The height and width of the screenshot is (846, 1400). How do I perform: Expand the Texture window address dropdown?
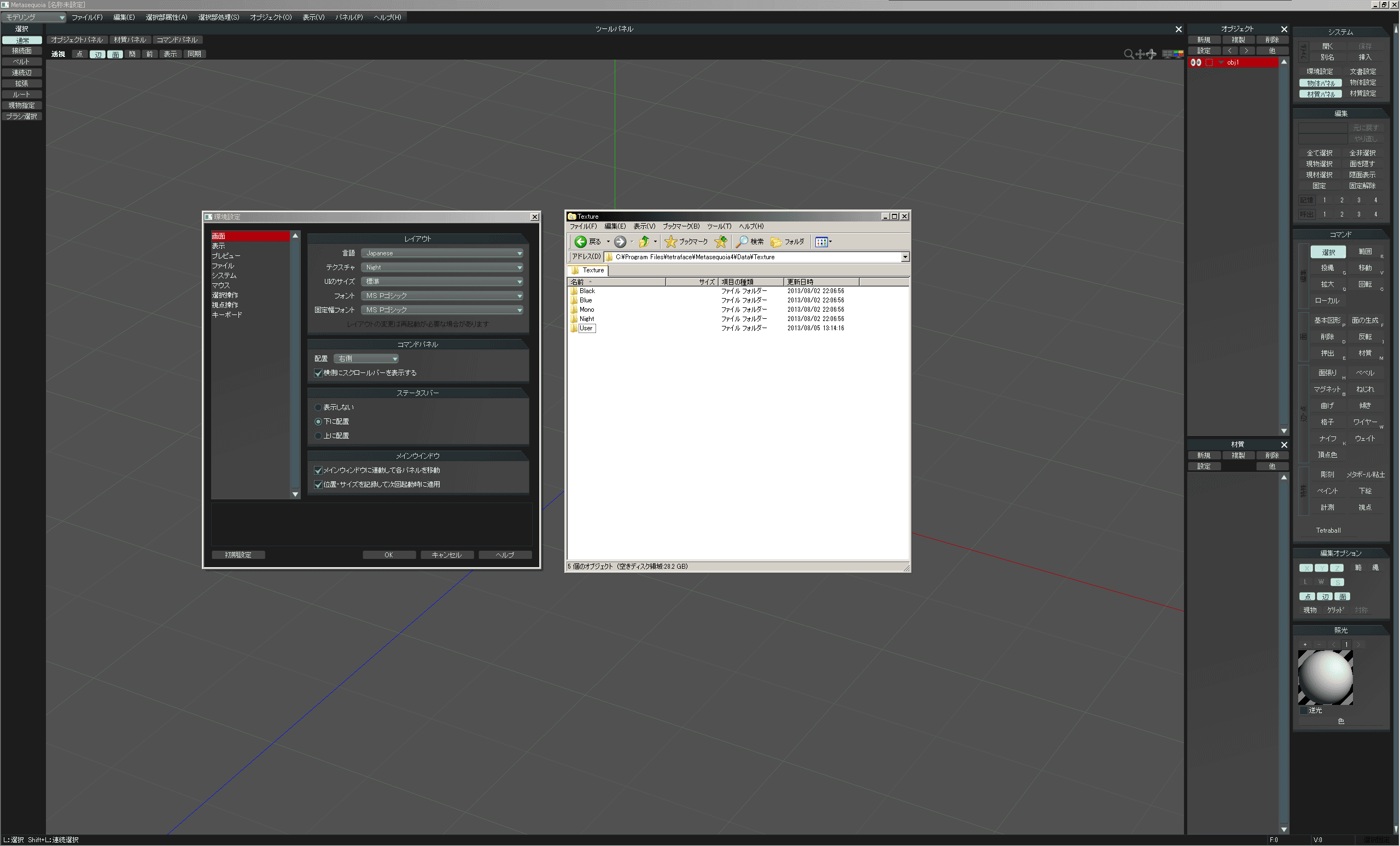905,258
